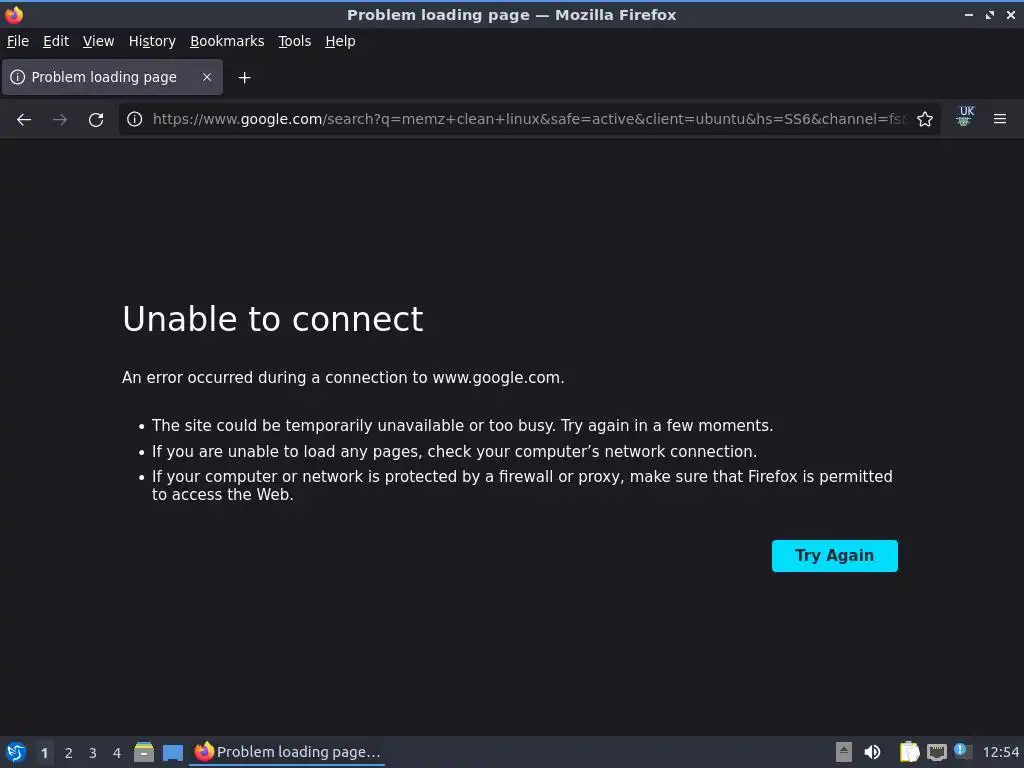Open the History menu

pos(152,41)
